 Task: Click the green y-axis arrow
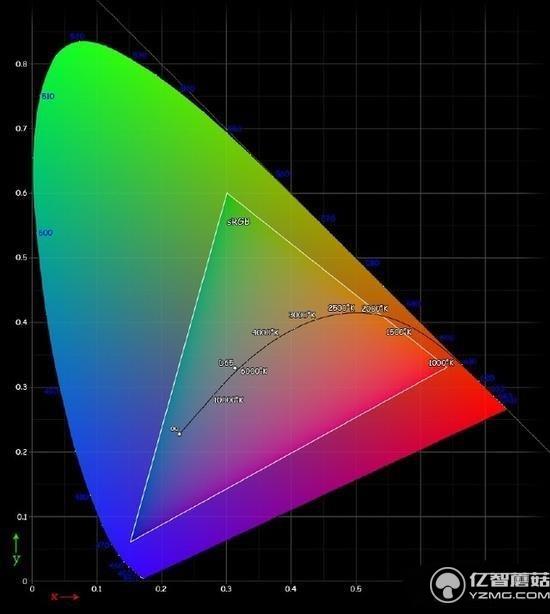coord(16,544)
